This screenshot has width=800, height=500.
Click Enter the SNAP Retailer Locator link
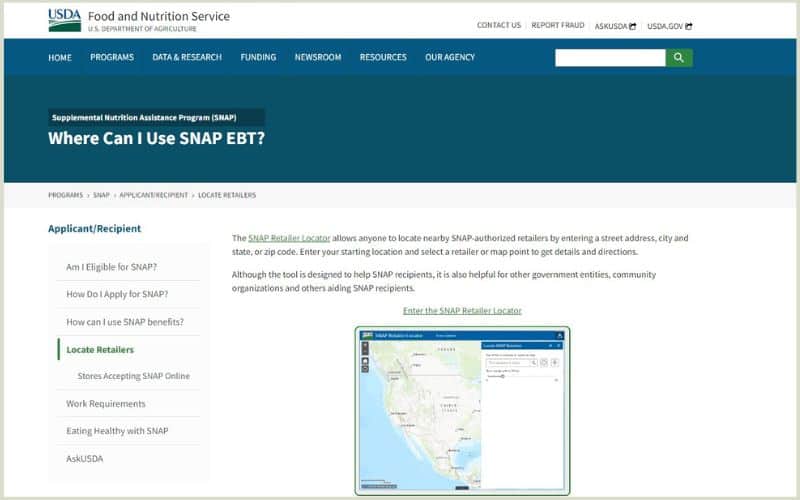point(462,311)
